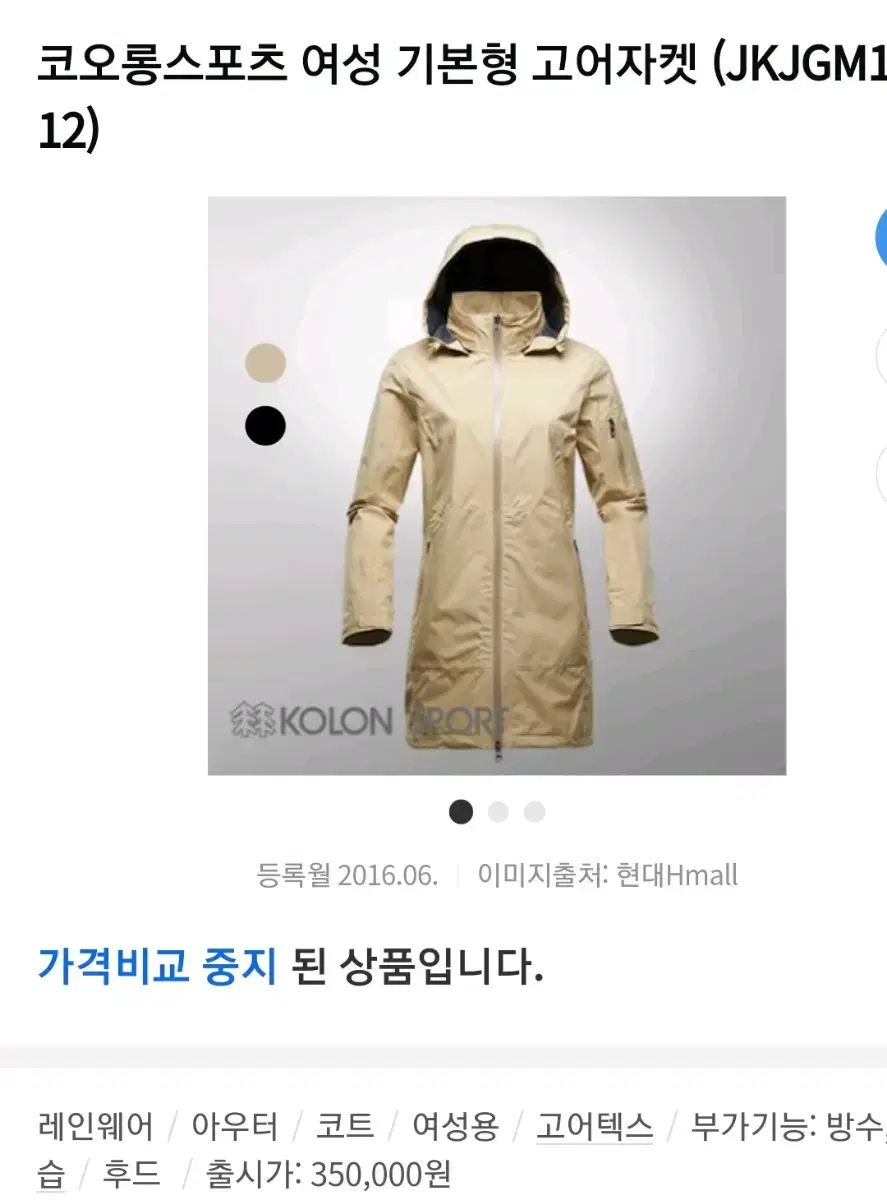
Task: Open the beige jacket product image
Action: coord(497,486)
